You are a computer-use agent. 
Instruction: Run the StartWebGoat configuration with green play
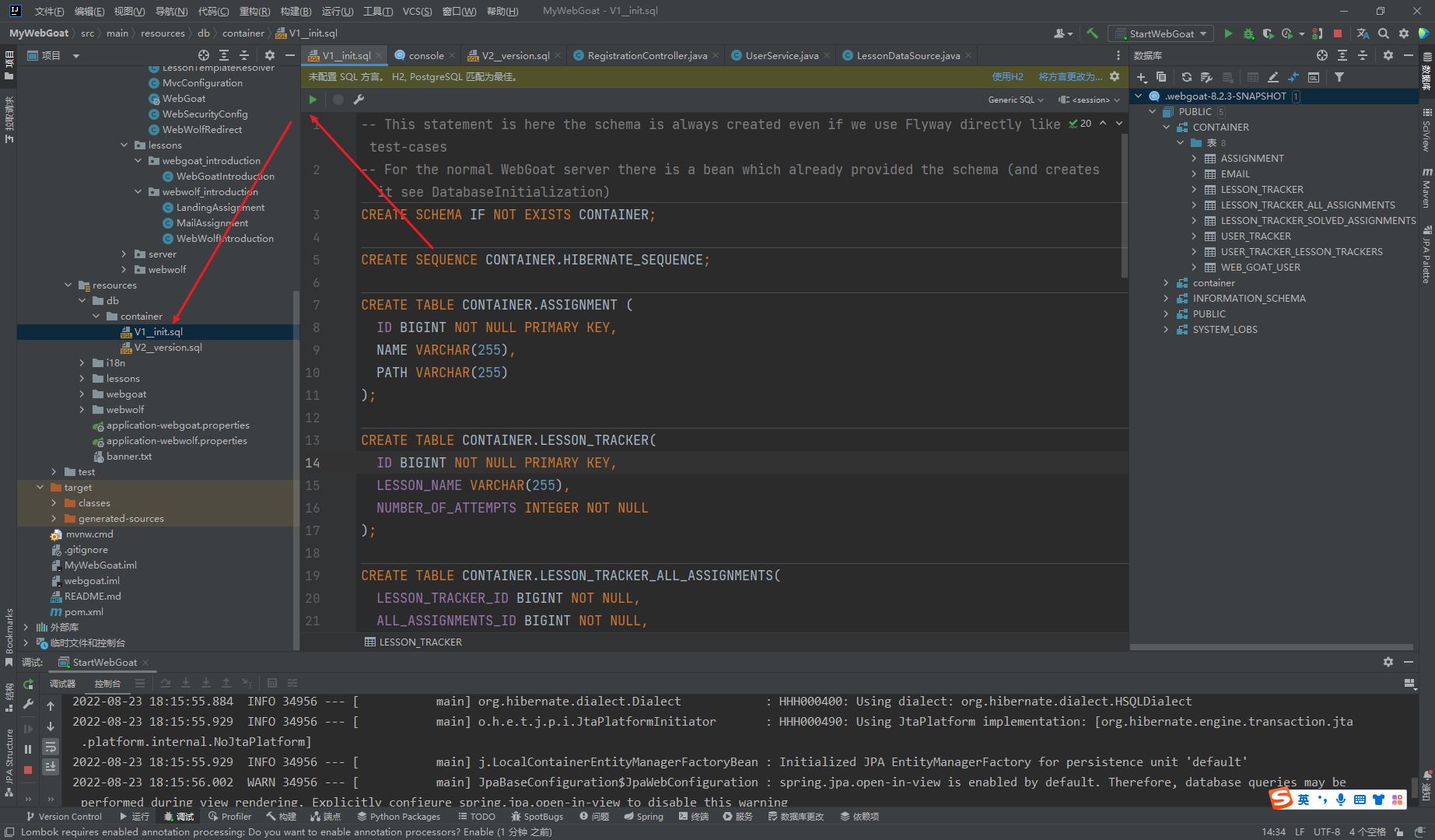[x=1228, y=33]
